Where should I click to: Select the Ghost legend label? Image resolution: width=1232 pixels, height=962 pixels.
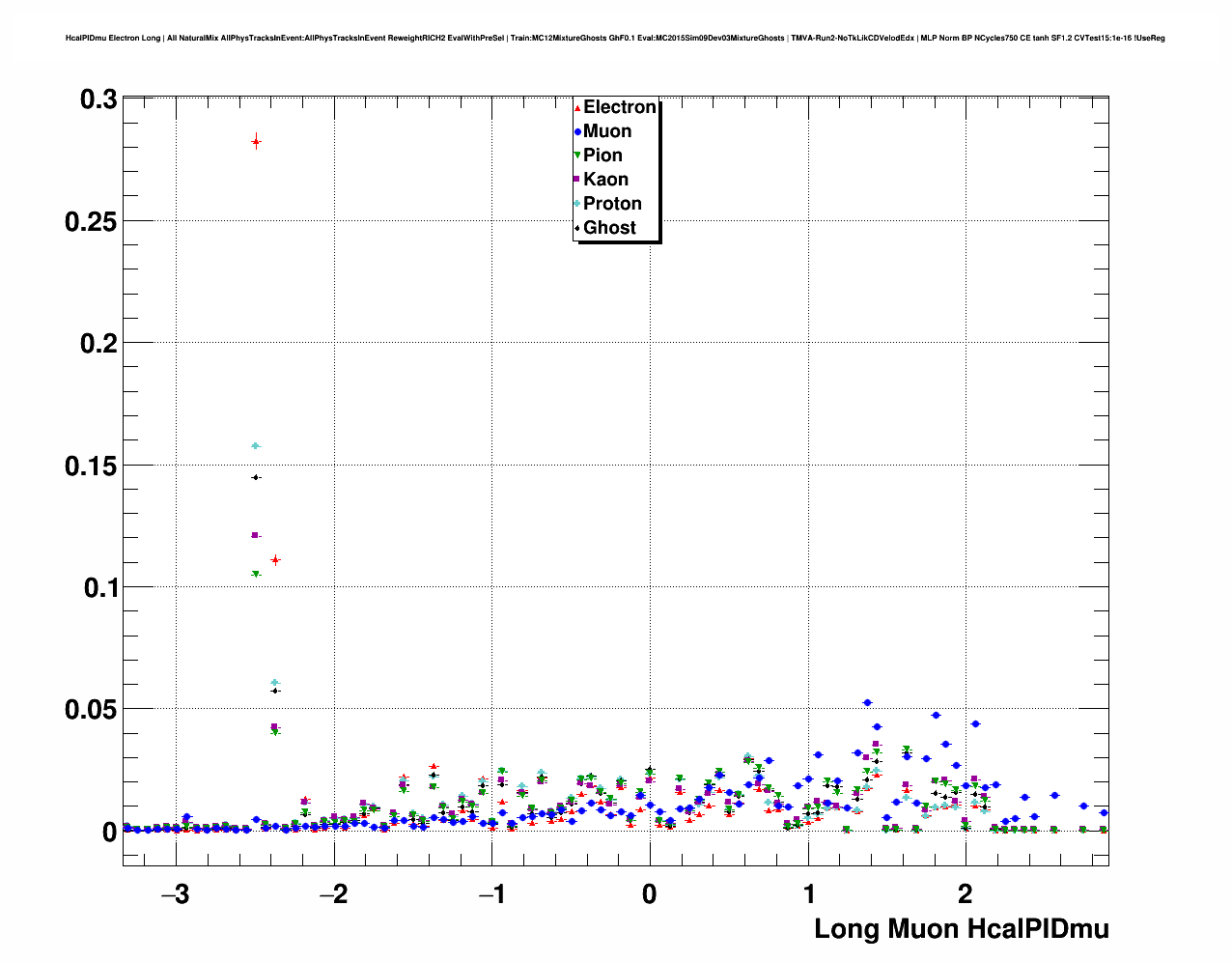pyautogui.click(x=609, y=228)
